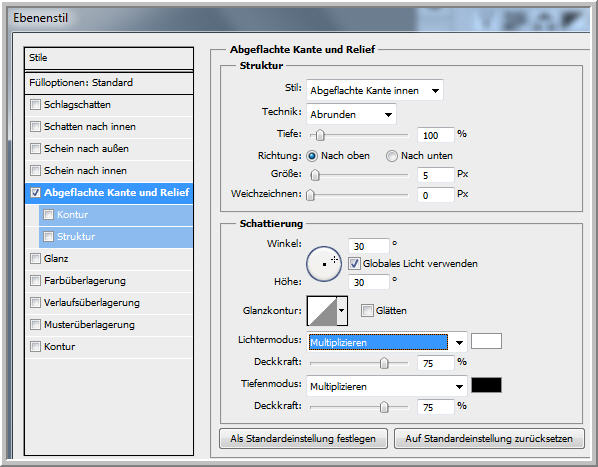Image resolution: width=598 pixels, height=467 pixels.
Task: Click the black Tiefenmodus color swatch
Action: (486, 385)
